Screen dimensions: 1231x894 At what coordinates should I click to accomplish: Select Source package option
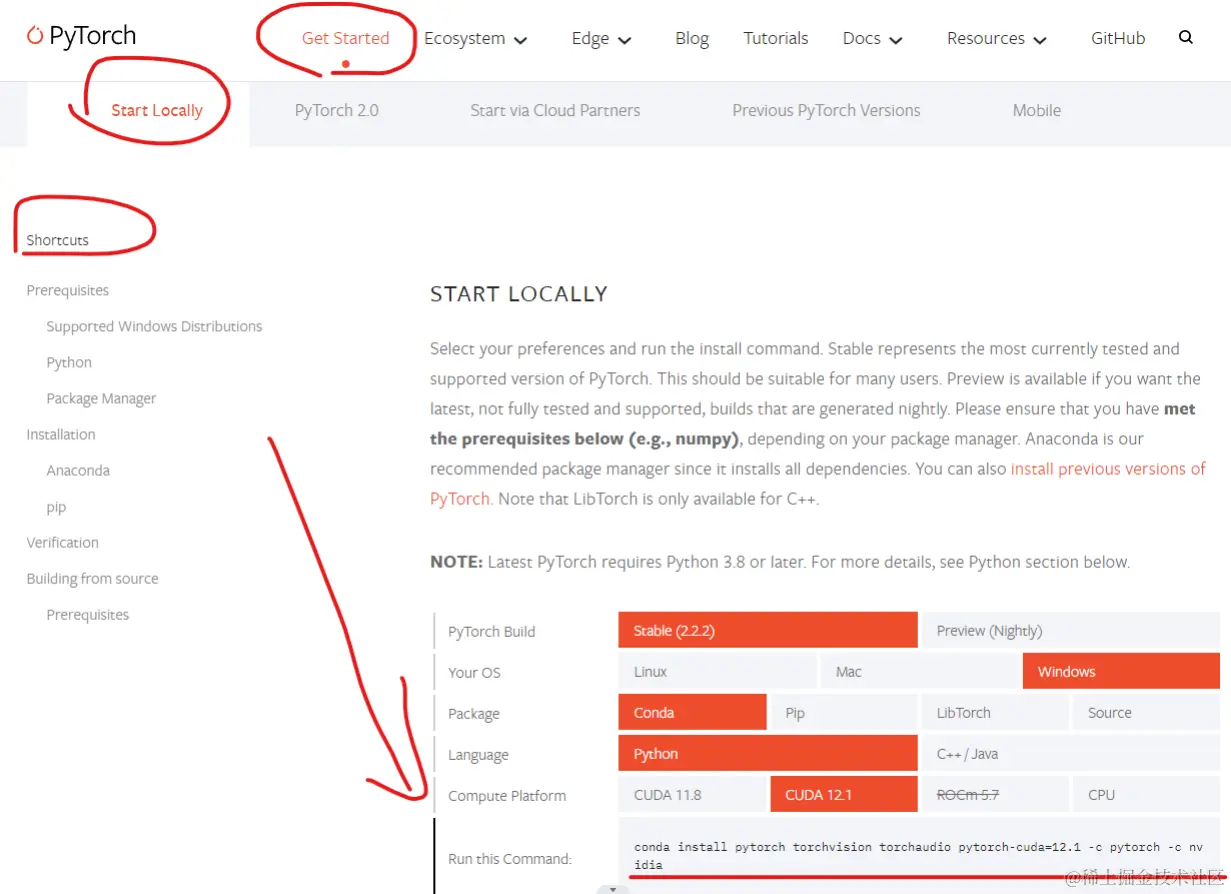(x=1147, y=712)
